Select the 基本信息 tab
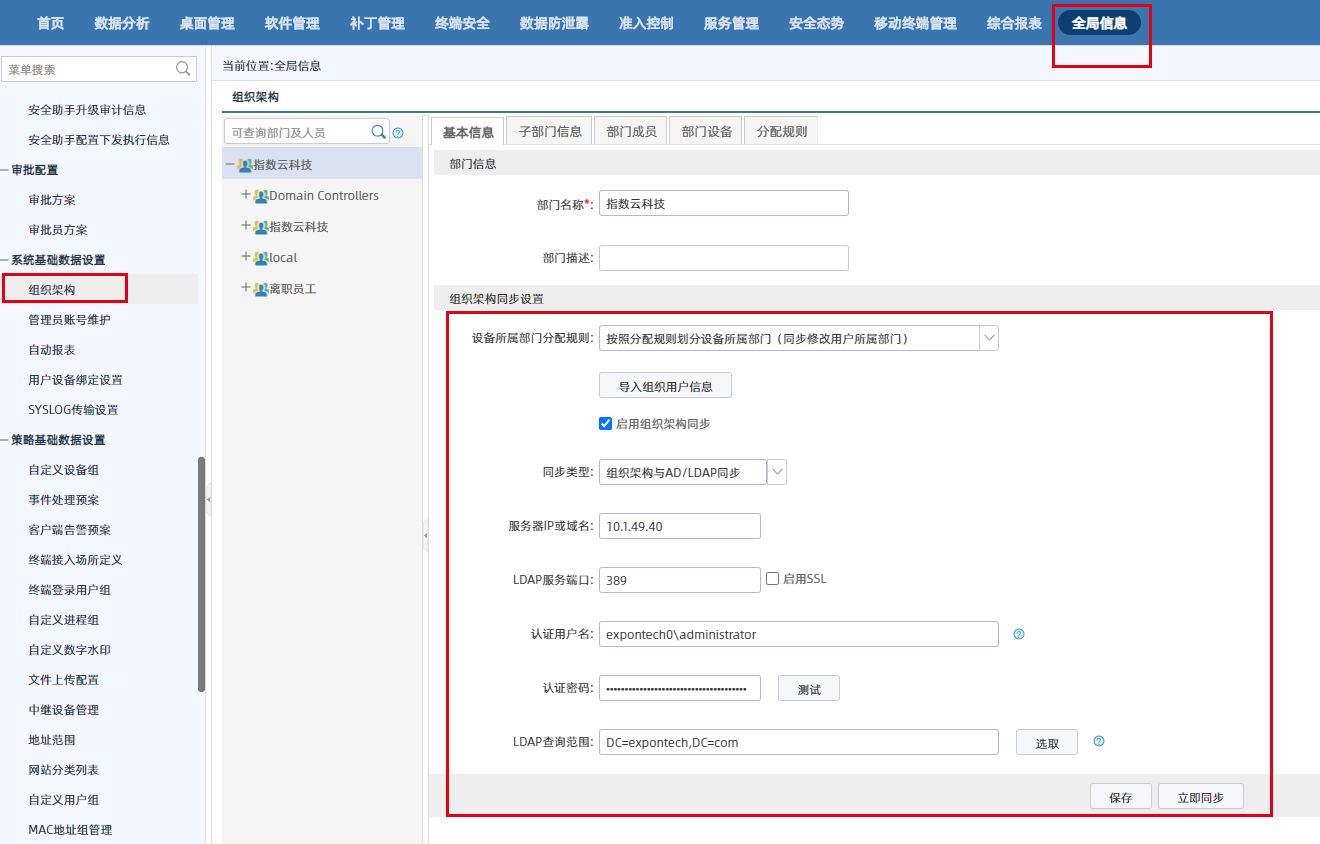This screenshot has height=844, width=1320. (x=468, y=131)
